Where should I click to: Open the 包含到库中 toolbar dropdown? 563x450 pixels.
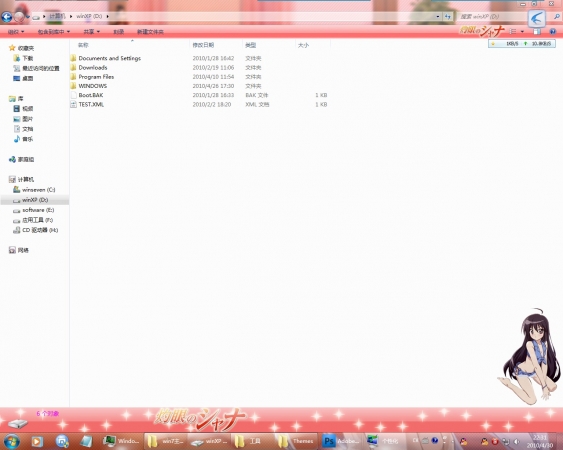53,32
